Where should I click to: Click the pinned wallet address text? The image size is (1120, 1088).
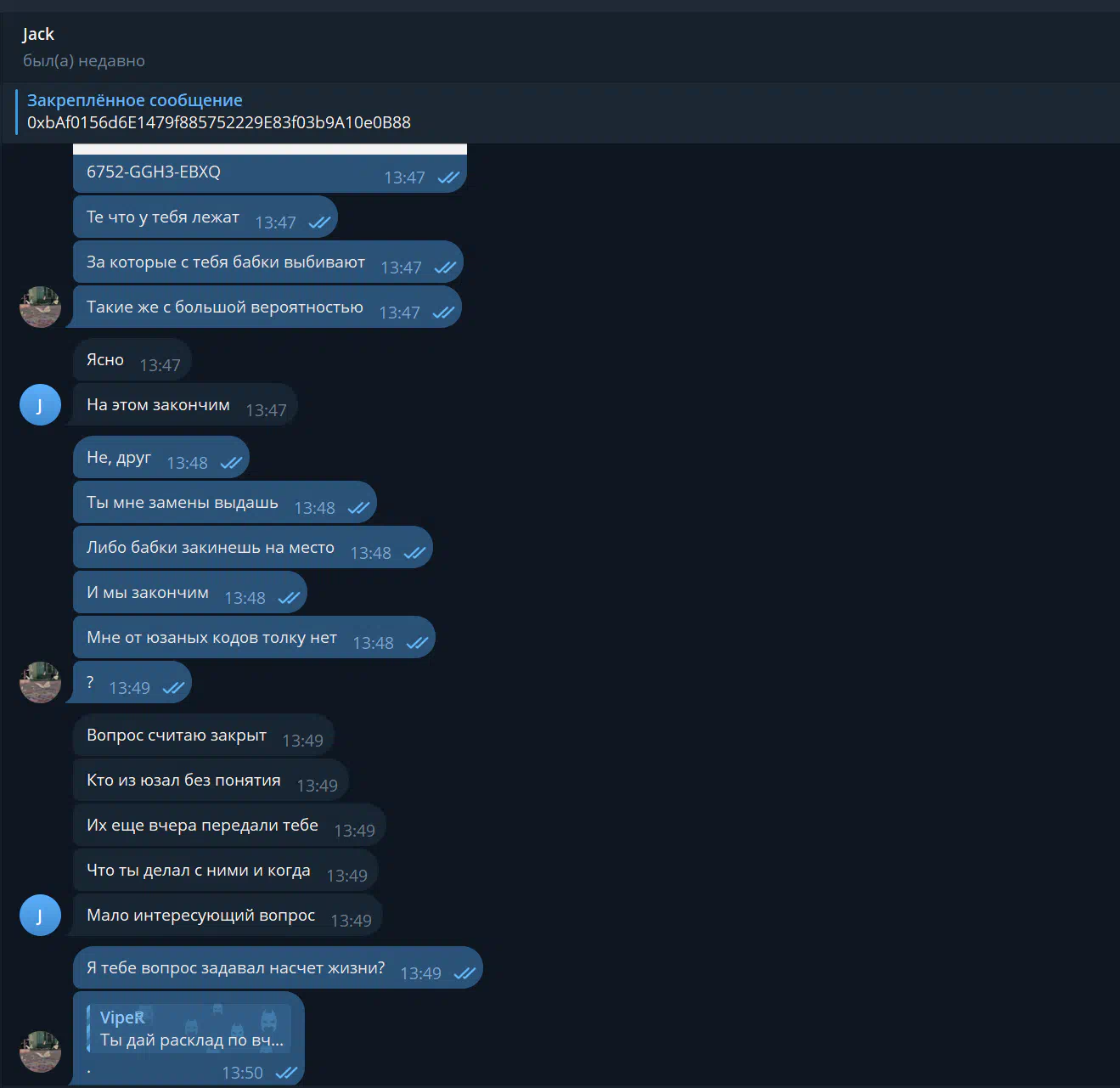point(219,122)
